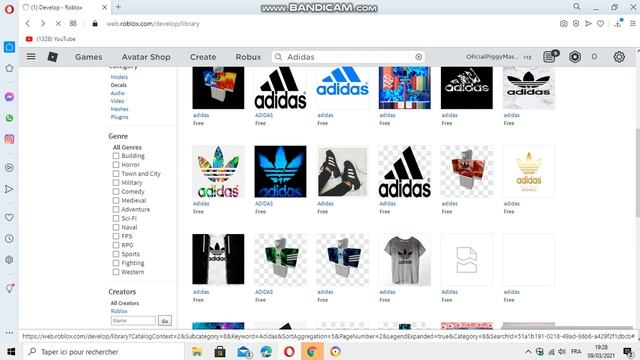Open the Avatar Shop tab

146,57
